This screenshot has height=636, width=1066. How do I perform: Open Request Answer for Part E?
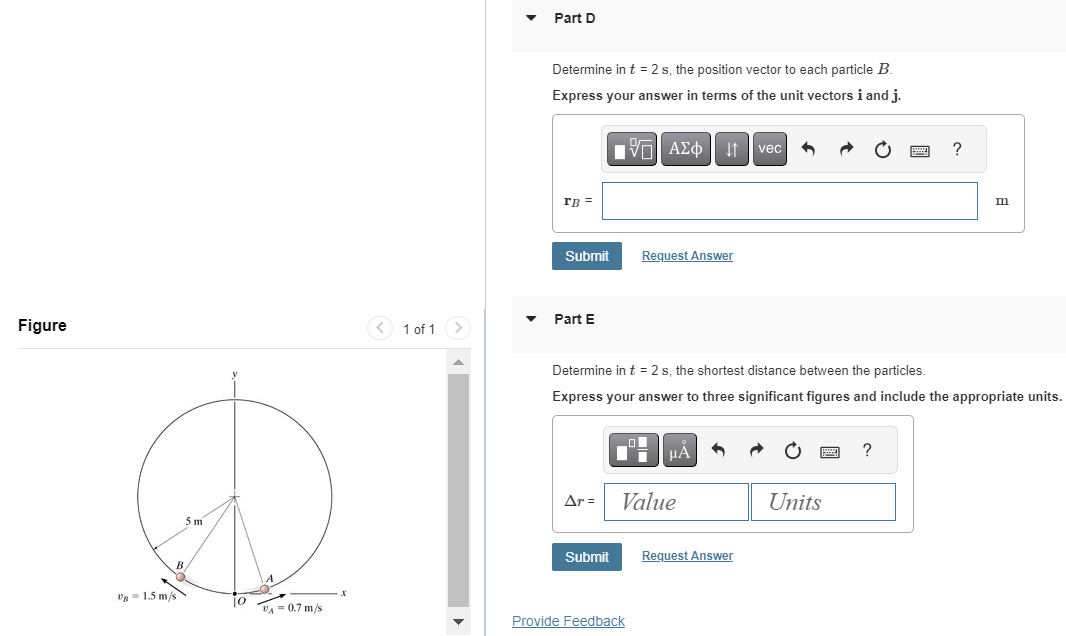click(686, 555)
